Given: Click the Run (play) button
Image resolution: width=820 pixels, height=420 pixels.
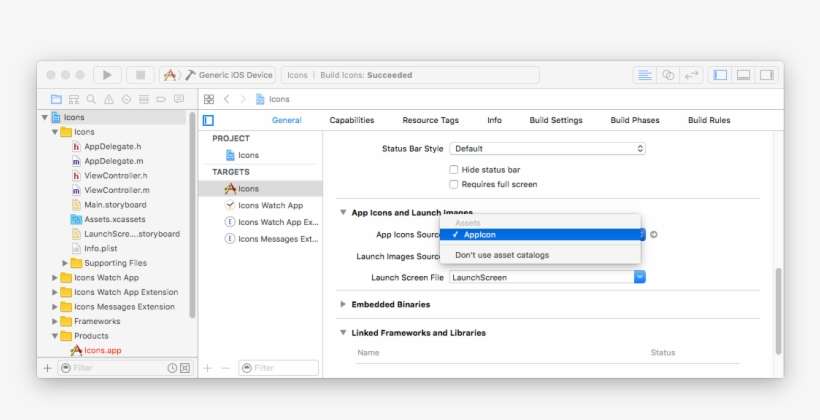Looking at the screenshot, I should (107, 75).
